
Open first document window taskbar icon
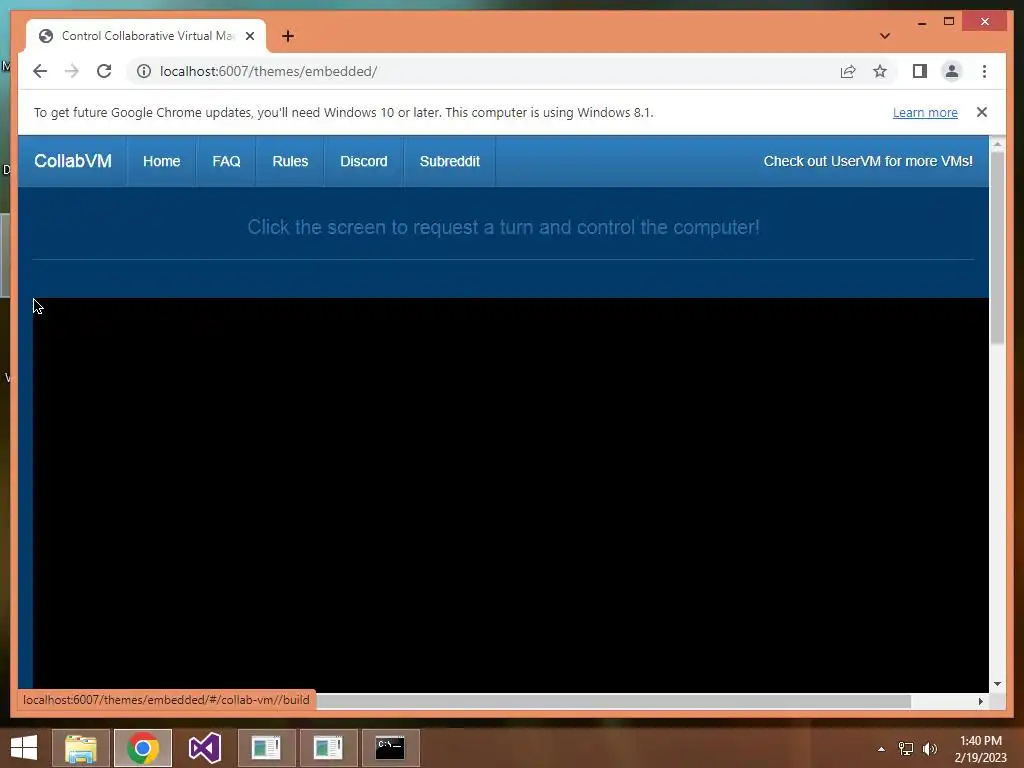[266, 748]
